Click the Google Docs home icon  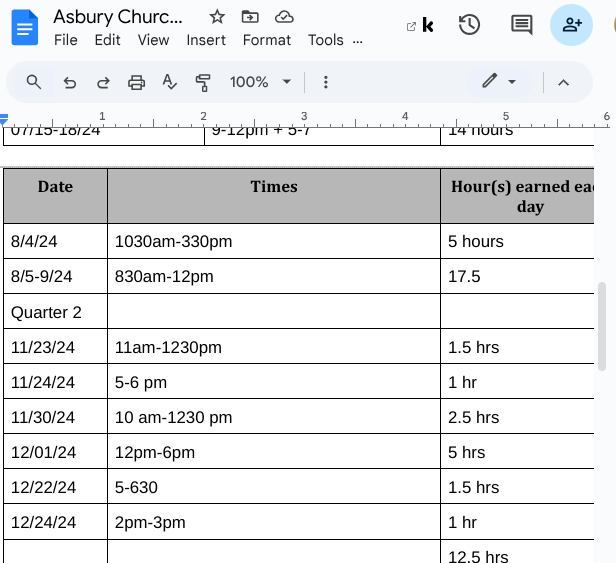24,27
